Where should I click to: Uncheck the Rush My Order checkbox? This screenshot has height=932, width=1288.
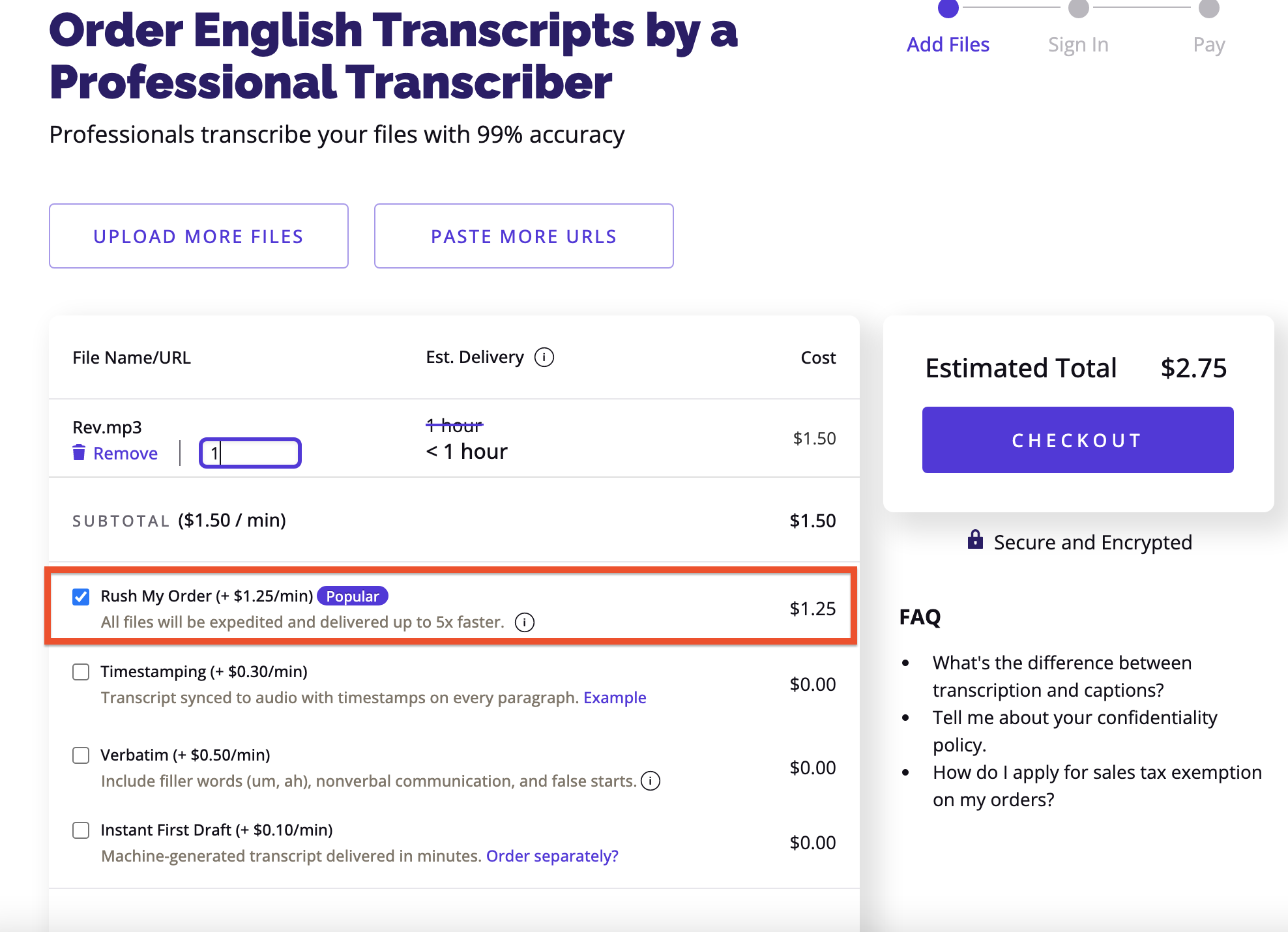(x=81, y=596)
